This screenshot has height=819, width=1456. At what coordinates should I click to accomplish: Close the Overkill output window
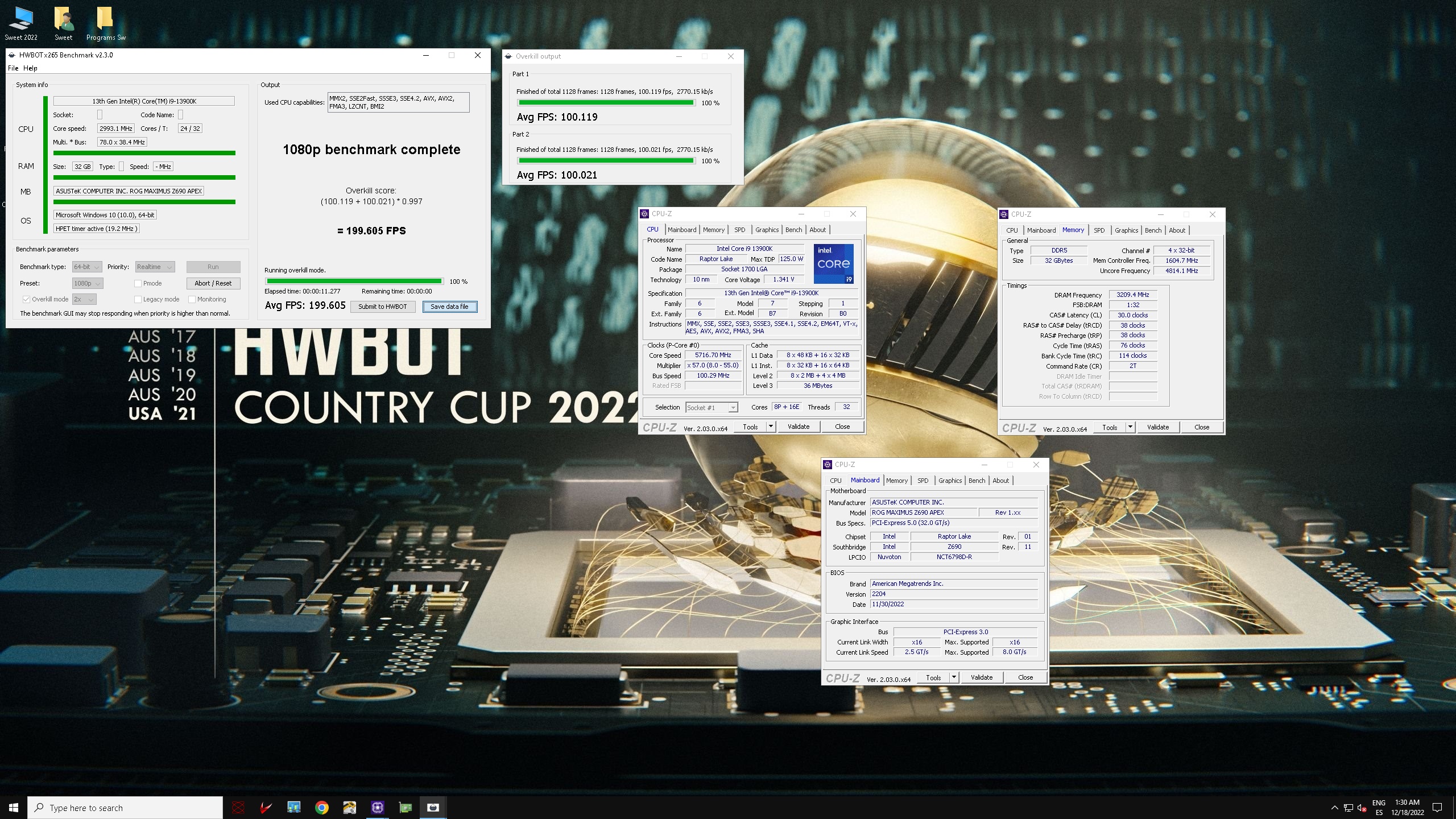coord(731,56)
